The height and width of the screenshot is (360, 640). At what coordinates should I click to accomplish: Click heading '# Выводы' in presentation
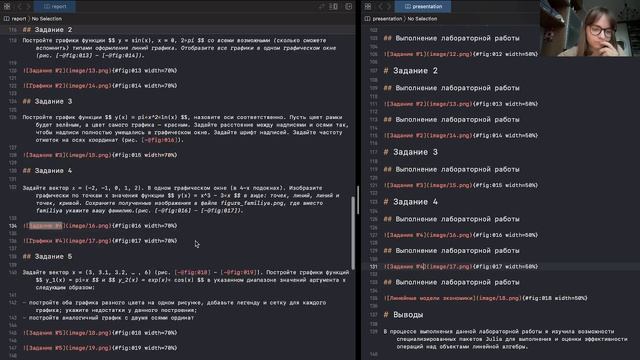point(403,315)
